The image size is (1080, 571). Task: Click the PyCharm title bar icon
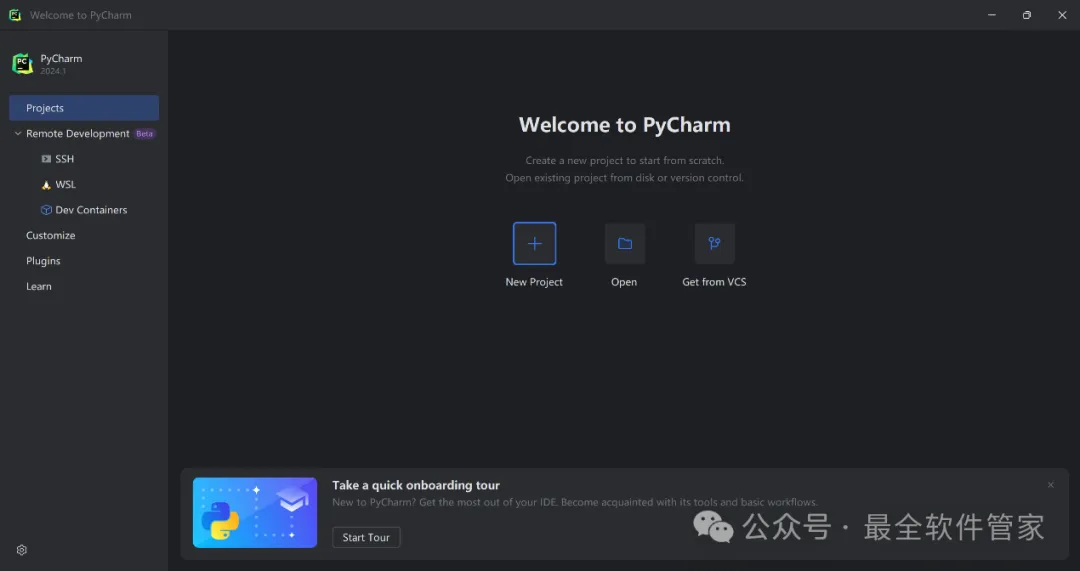tap(14, 14)
